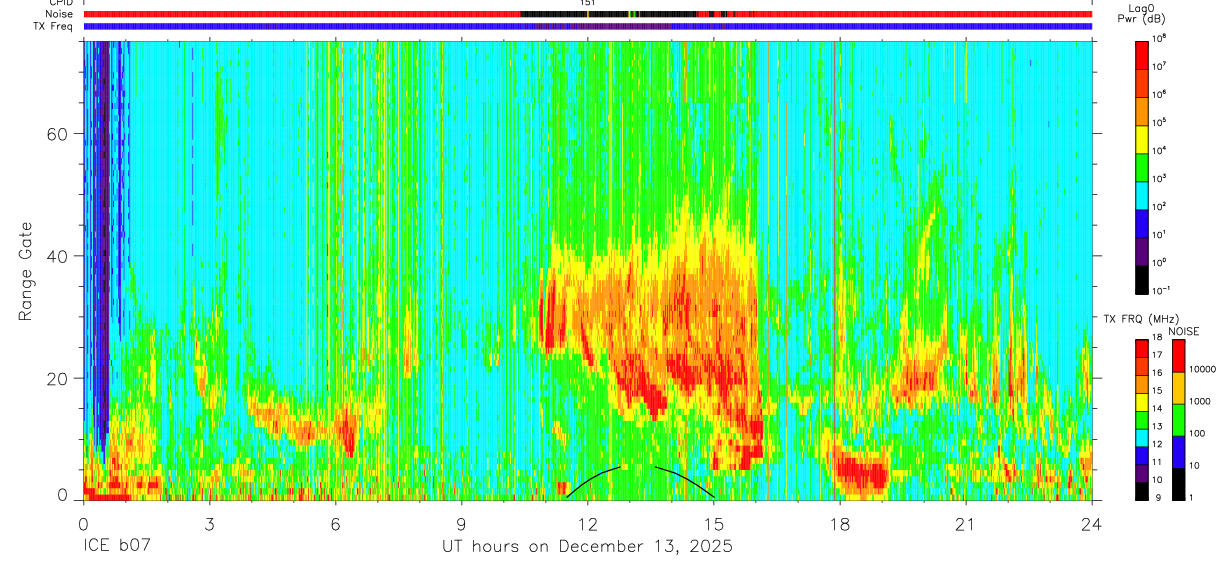Click the x-axis tick label '18'
The width and height of the screenshot is (1228, 567).
coord(840,524)
